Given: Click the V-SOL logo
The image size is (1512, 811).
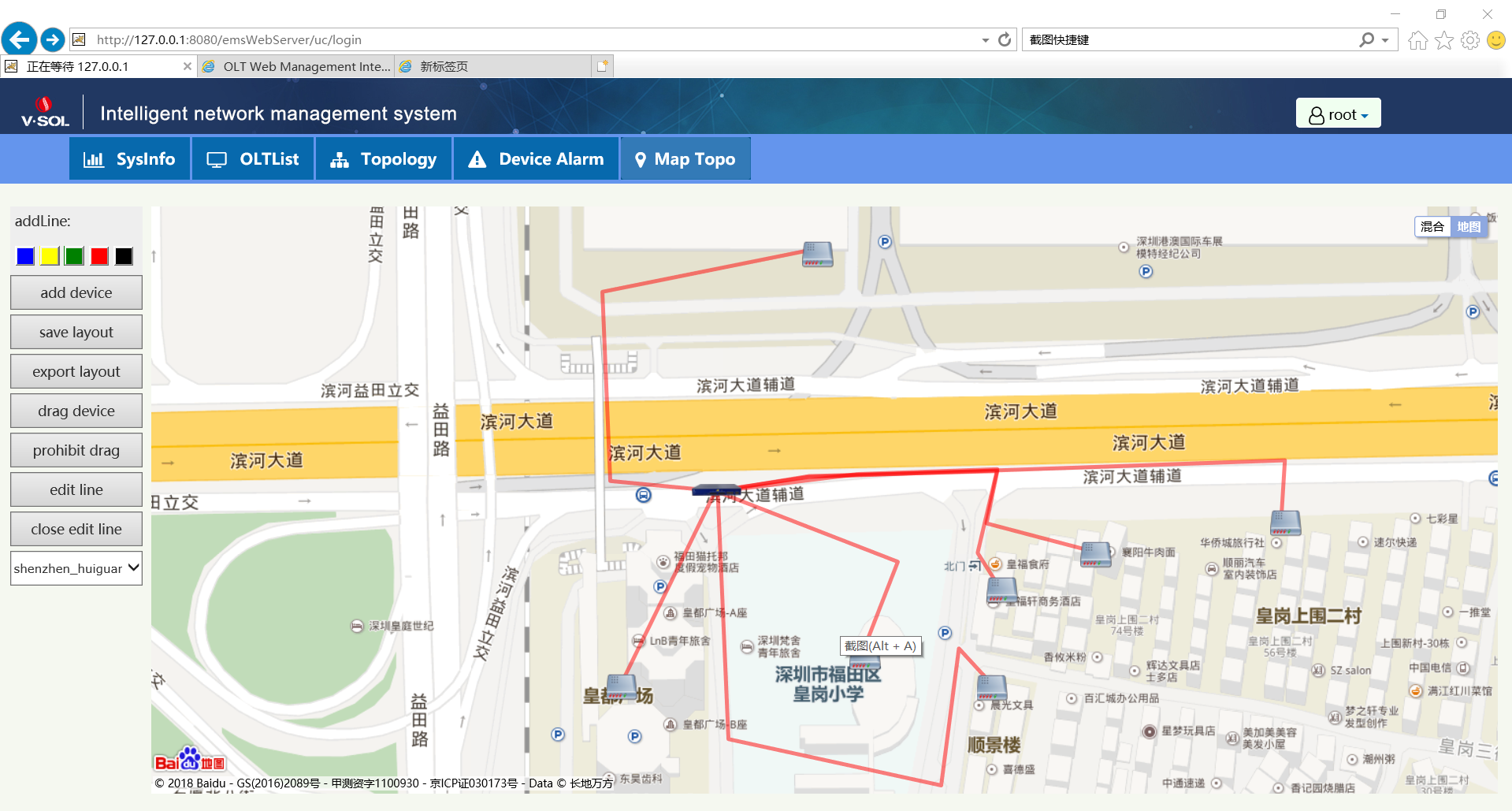Looking at the screenshot, I should [45, 113].
